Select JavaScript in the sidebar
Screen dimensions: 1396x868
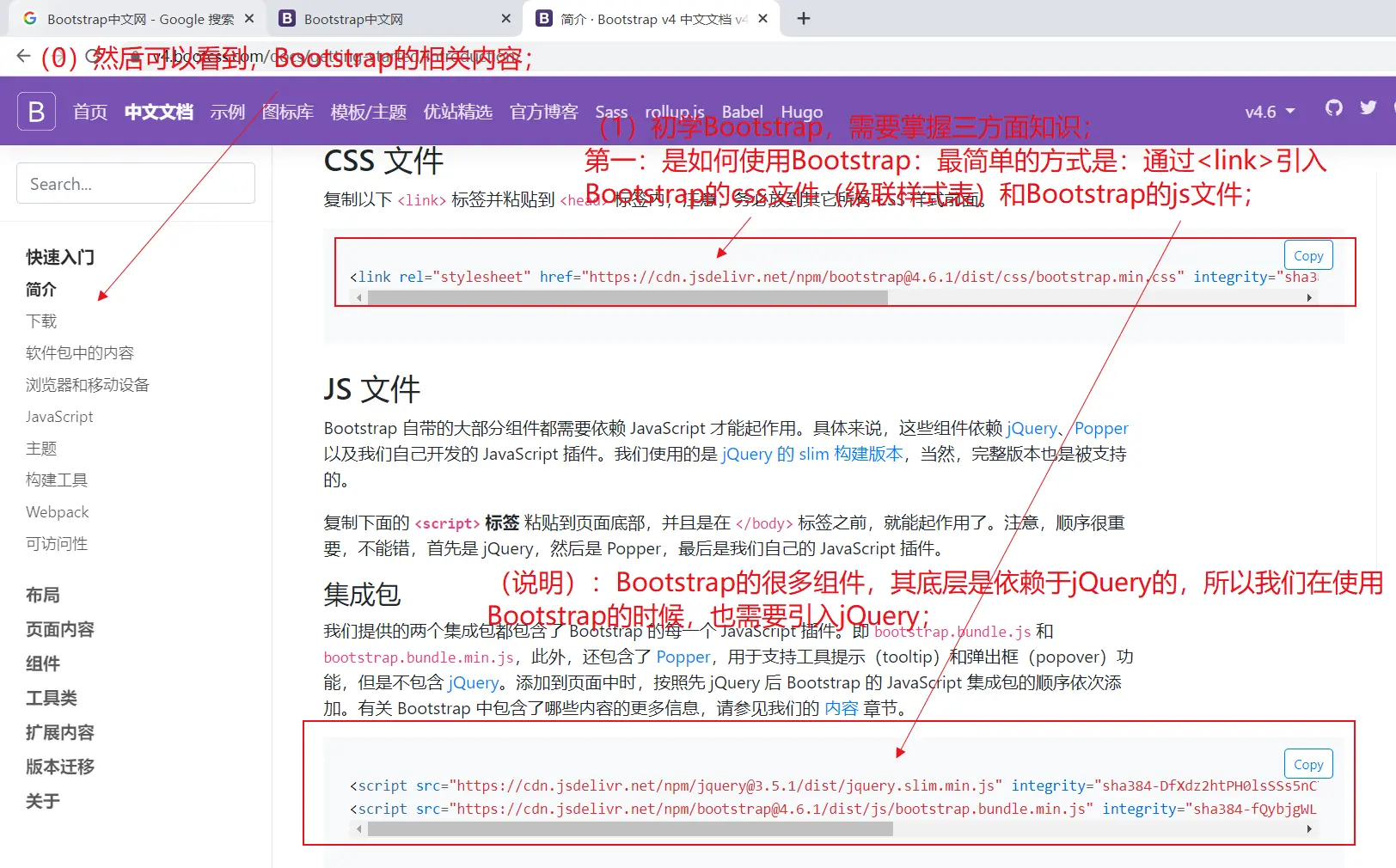click(59, 417)
